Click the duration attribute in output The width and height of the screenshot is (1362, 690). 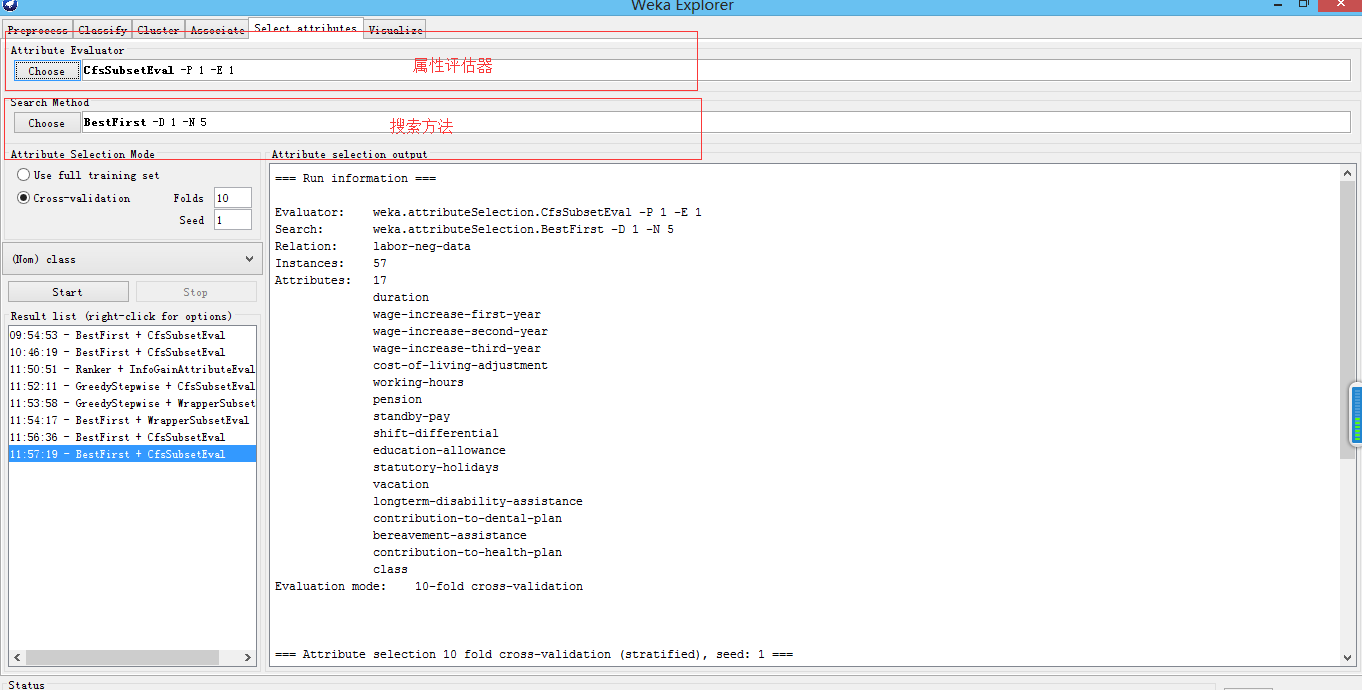401,297
